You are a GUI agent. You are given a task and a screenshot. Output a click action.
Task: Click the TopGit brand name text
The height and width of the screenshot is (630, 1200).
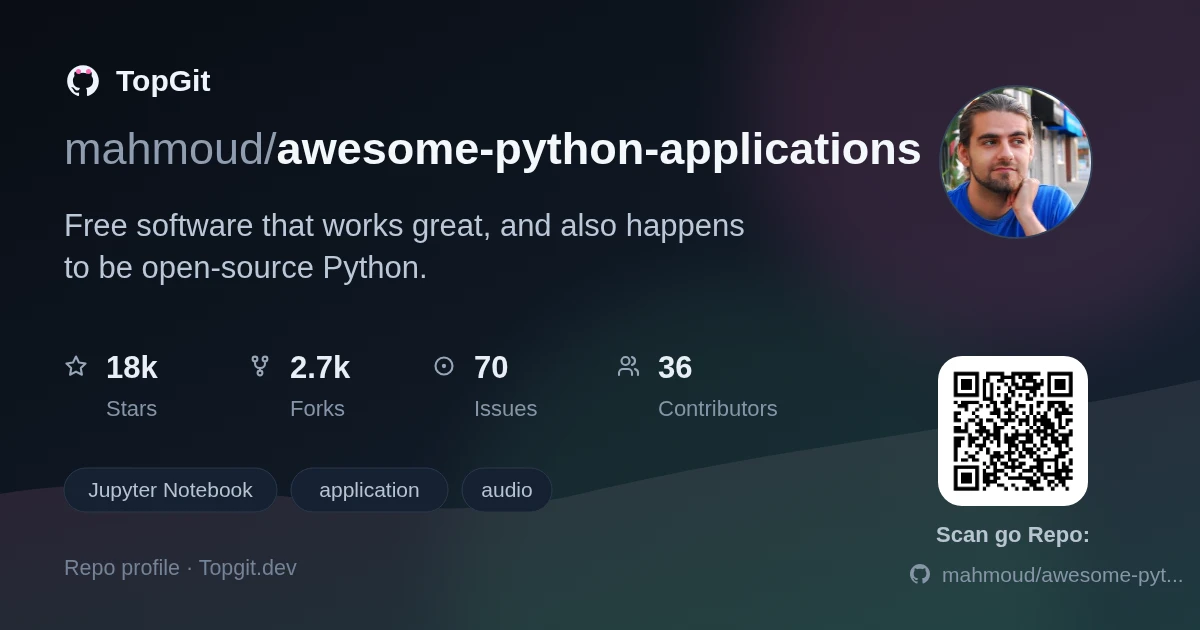tap(163, 81)
